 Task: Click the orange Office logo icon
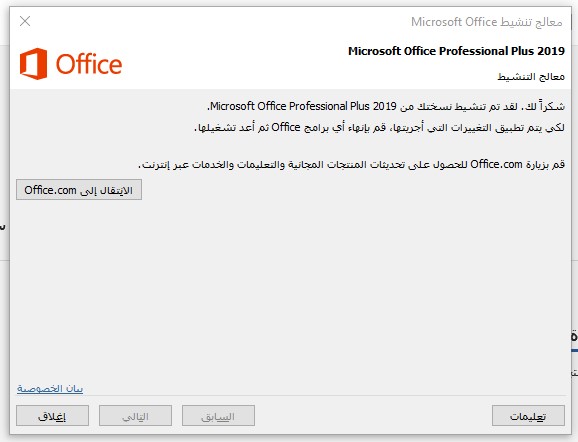34,63
